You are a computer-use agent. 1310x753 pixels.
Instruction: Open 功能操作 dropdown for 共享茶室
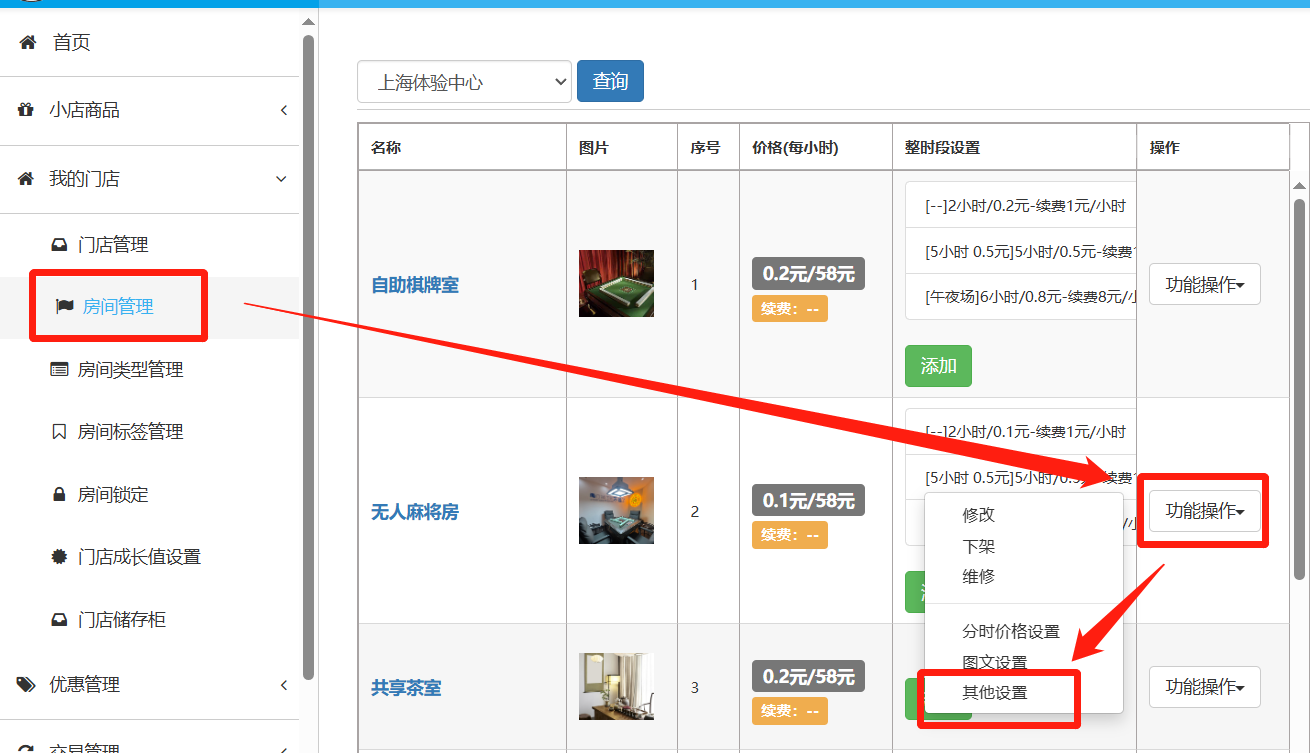click(1204, 687)
